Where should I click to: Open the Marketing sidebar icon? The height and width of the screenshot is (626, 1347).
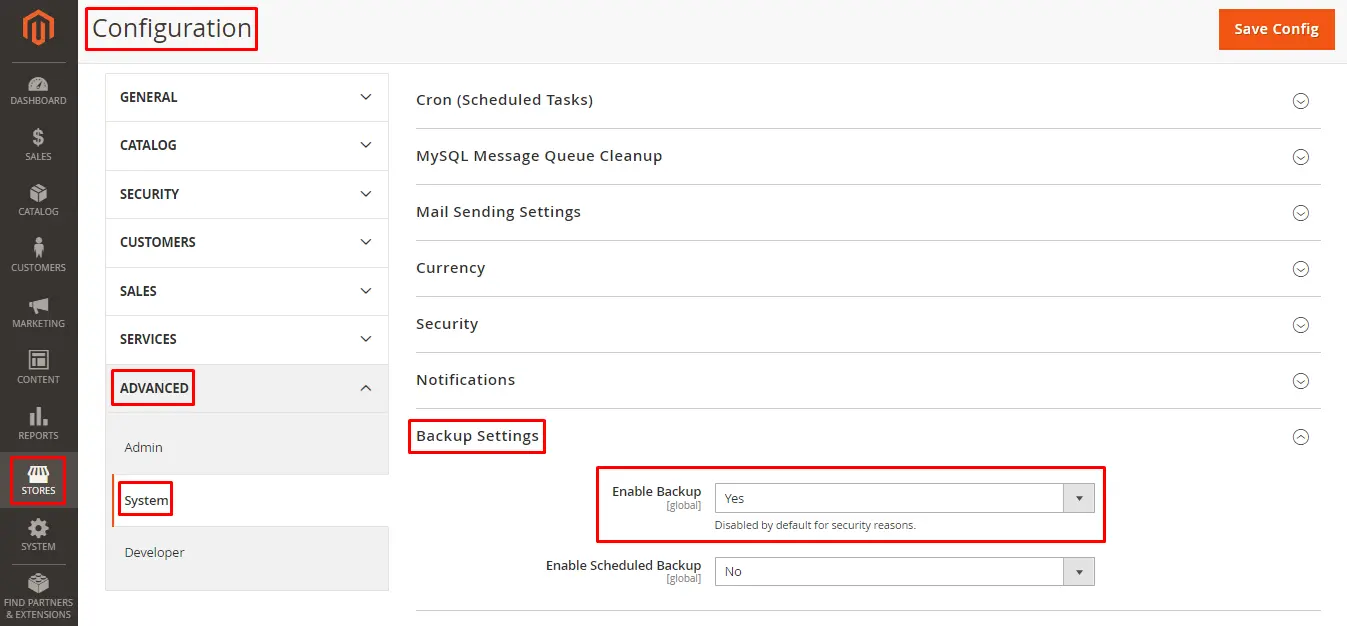point(38,312)
